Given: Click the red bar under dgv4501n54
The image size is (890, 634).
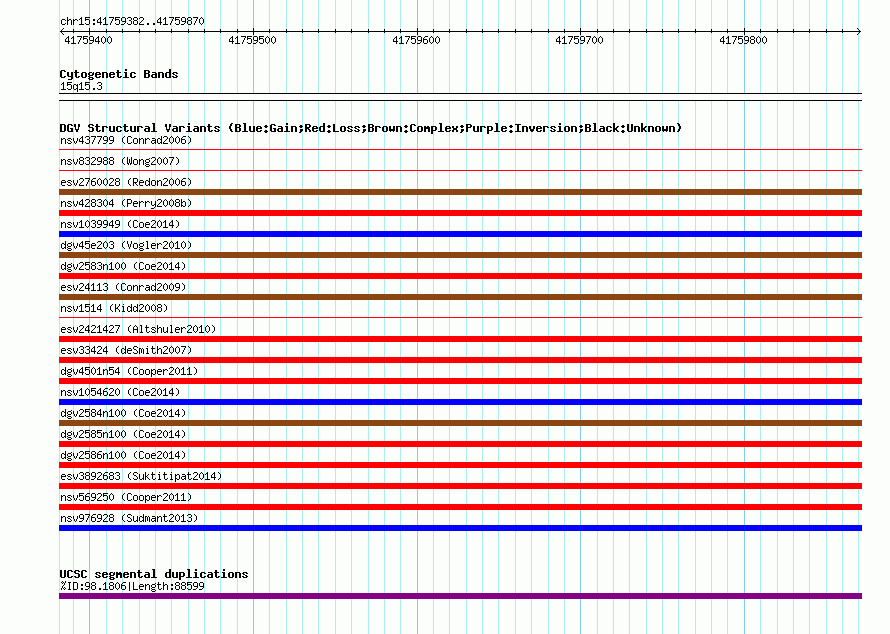Looking at the screenshot, I should 460,381.
